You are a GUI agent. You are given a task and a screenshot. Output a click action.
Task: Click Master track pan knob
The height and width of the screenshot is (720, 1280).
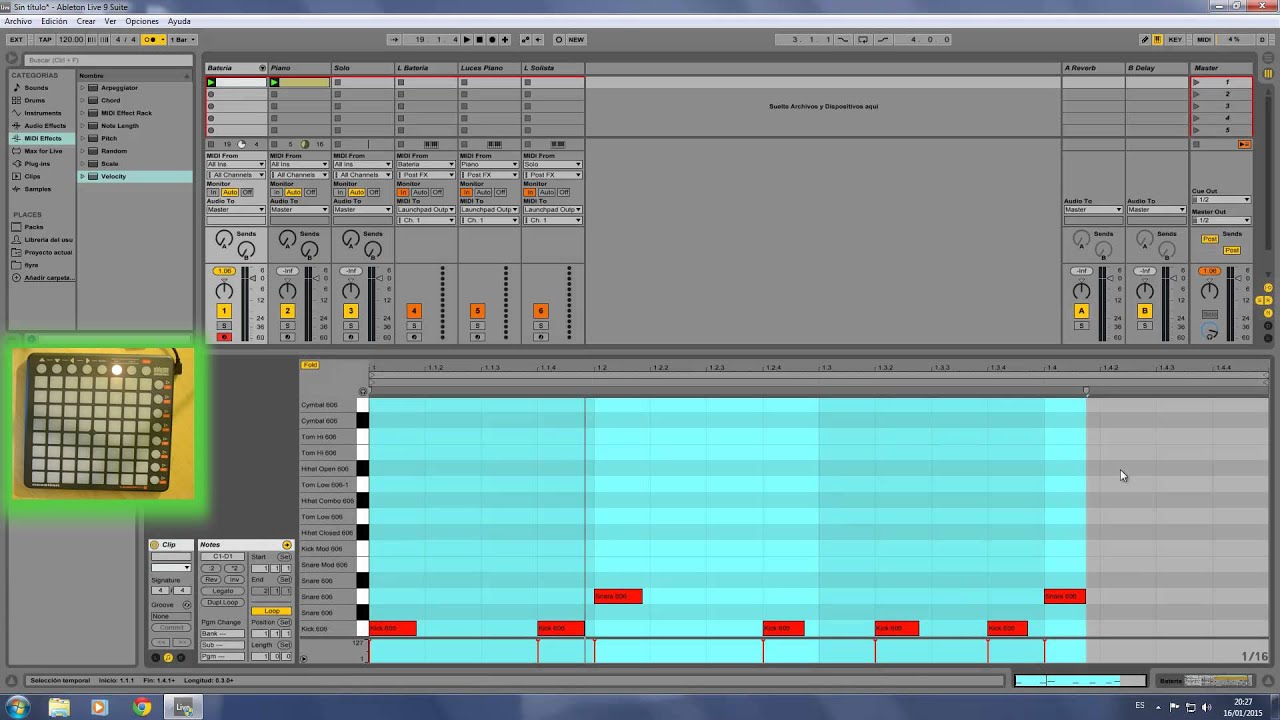(x=1209, y=292)
